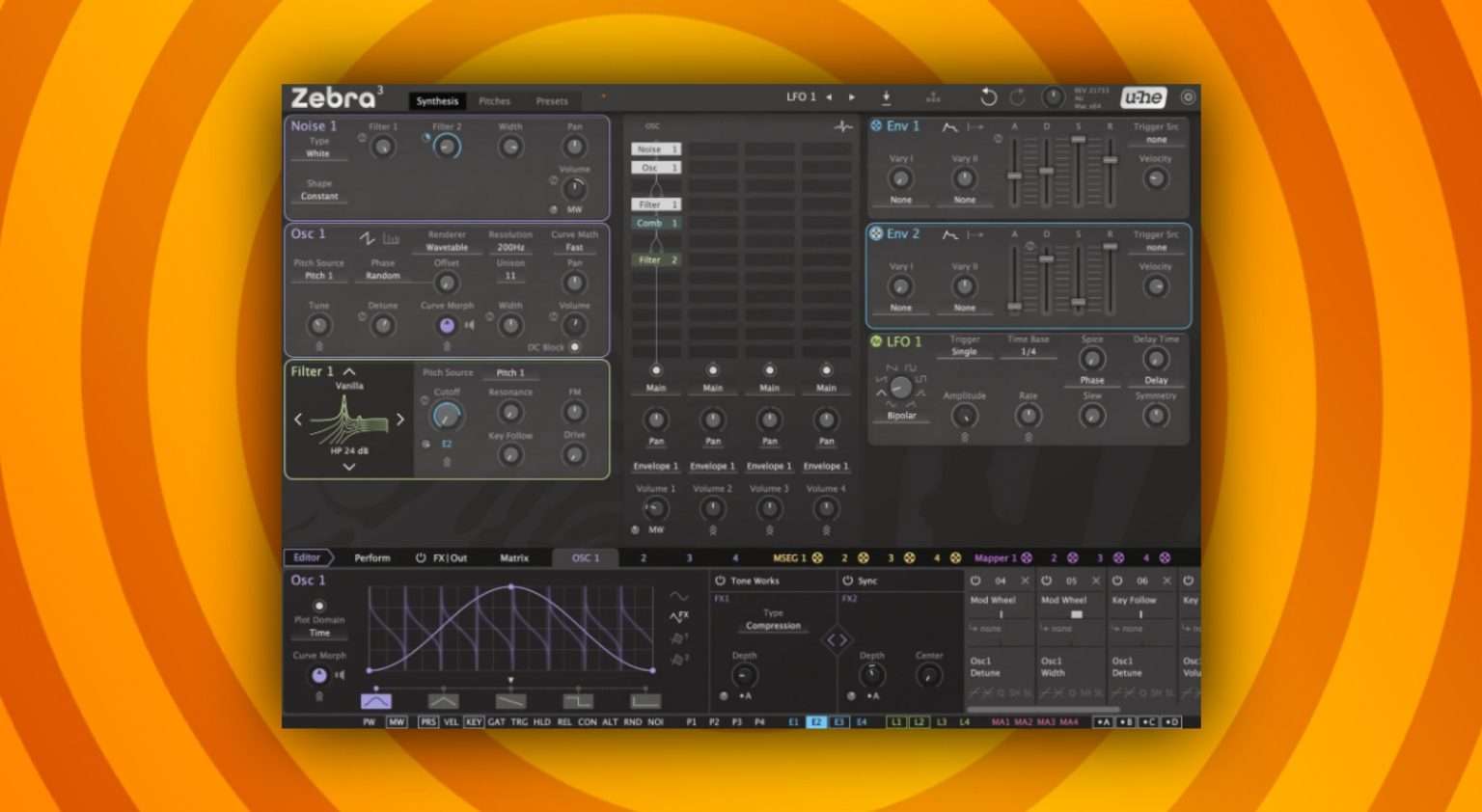Click the Editor button in the lower bar

[x=307, y=557]
